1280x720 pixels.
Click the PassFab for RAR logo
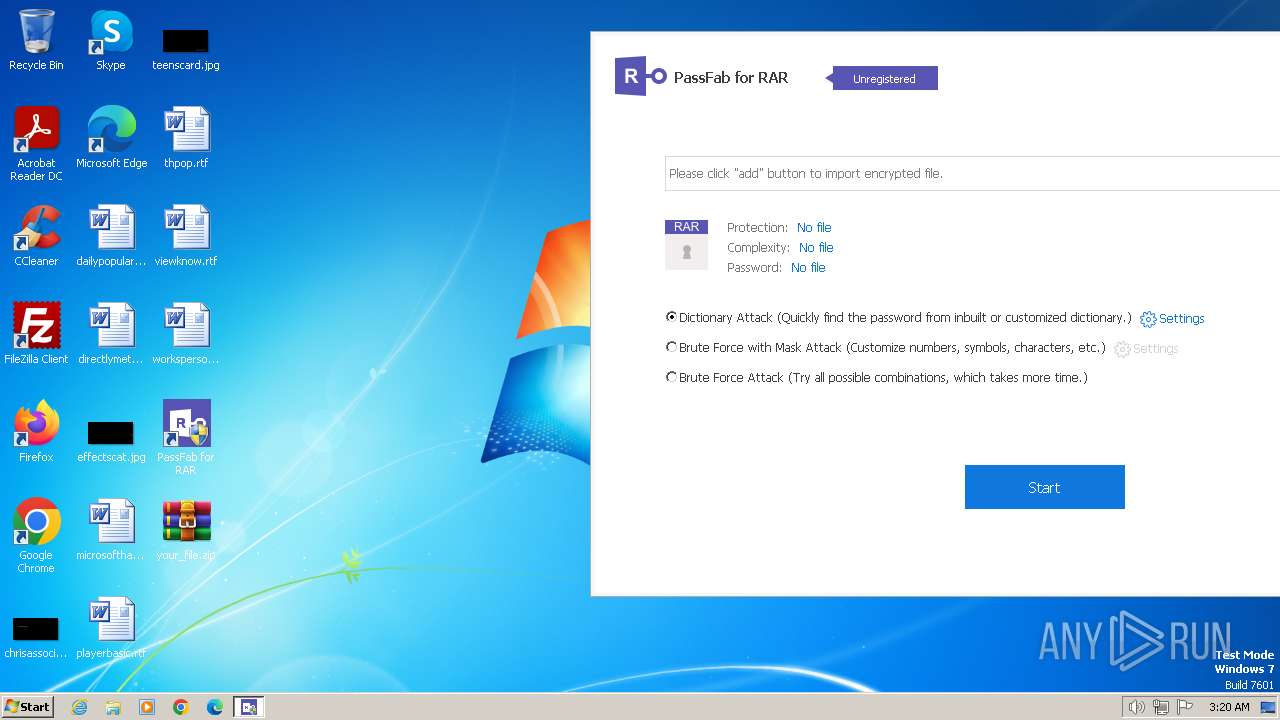pos(640,76)
